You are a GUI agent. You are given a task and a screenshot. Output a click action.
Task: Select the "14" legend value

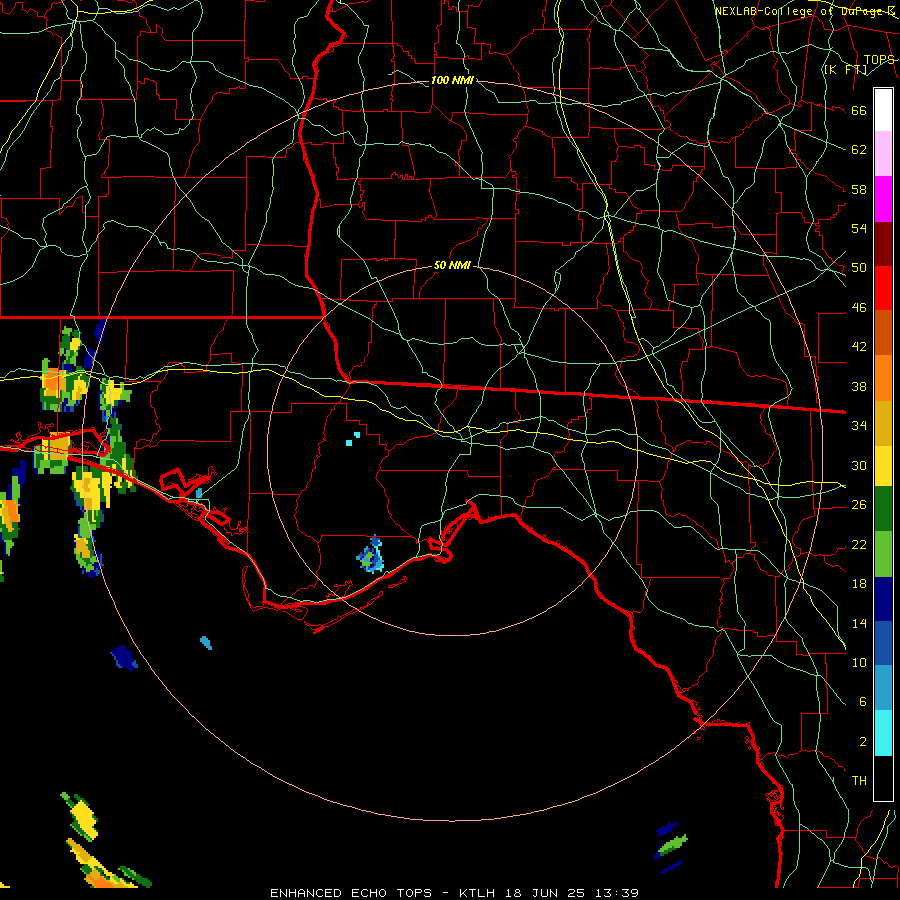pos(859,623)
